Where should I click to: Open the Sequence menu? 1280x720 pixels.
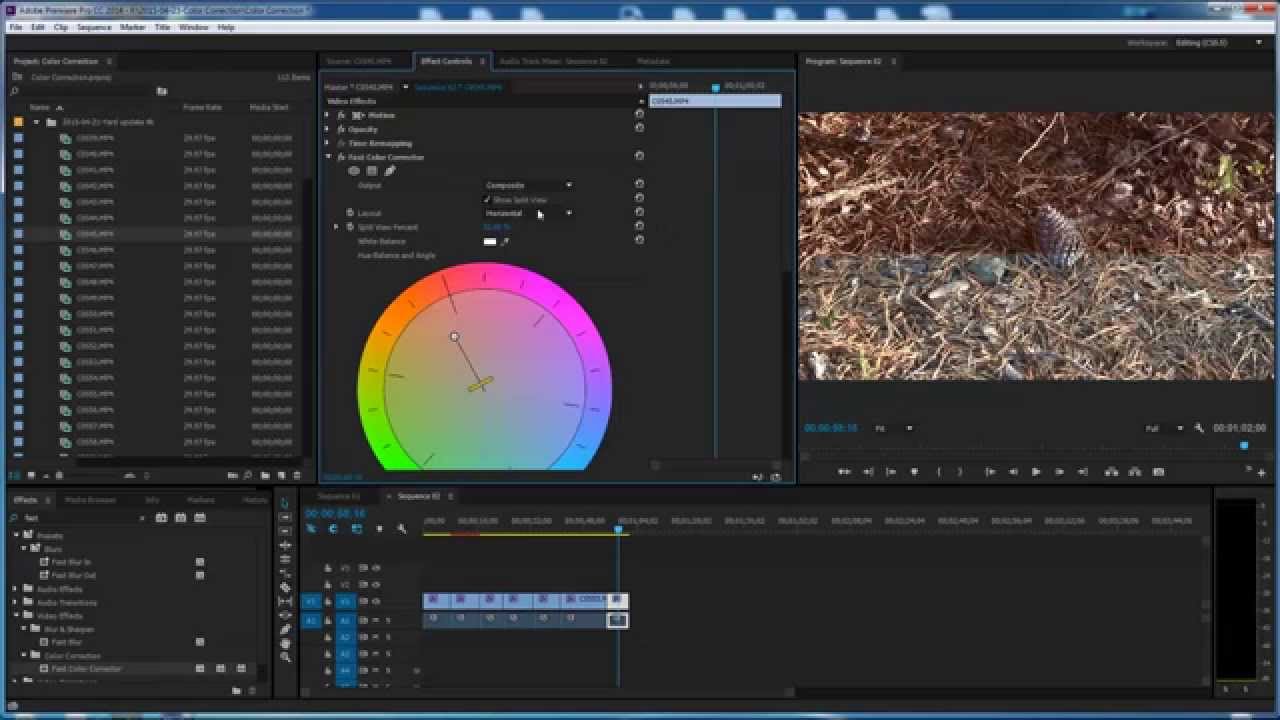pos(94,27)
